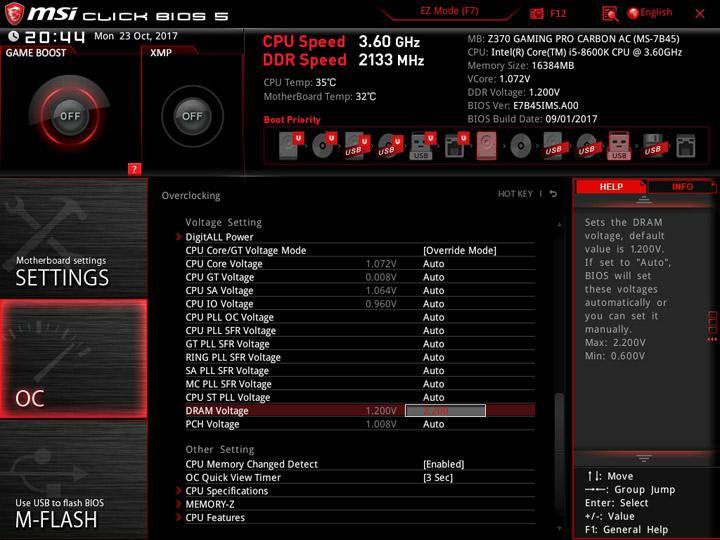Select the highlighted legacy hard disk boot icon
Screen dimensions: 720x540
coord(486,146)
